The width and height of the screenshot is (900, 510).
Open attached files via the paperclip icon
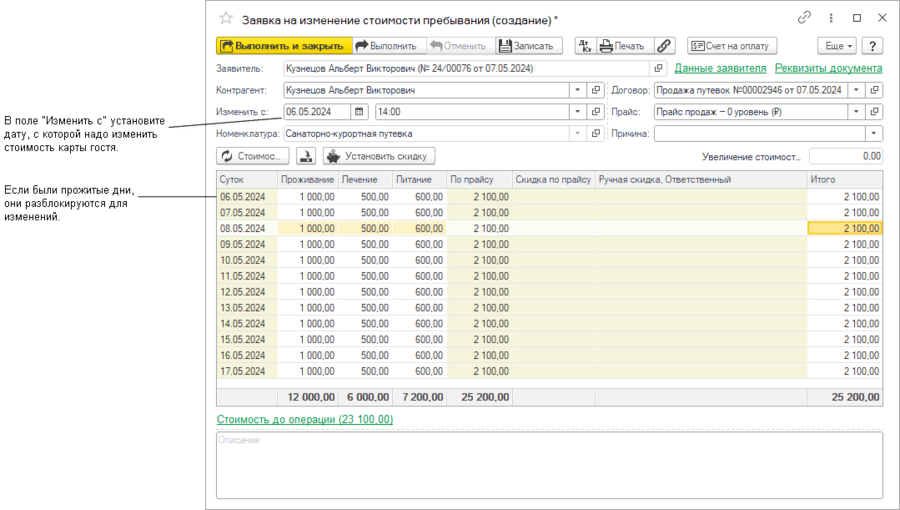tap(665, 46)
